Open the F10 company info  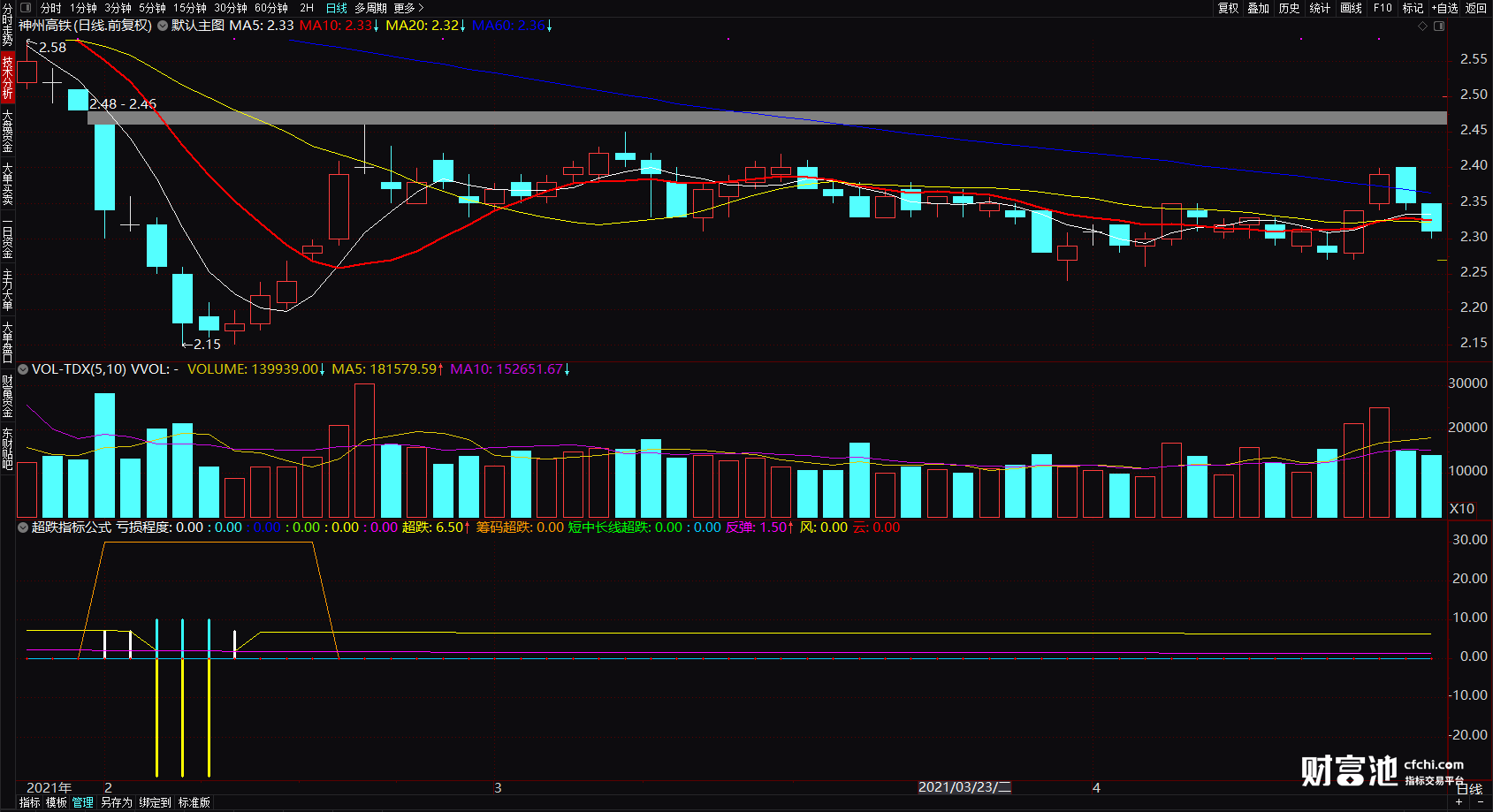[x=1383, y=8]
